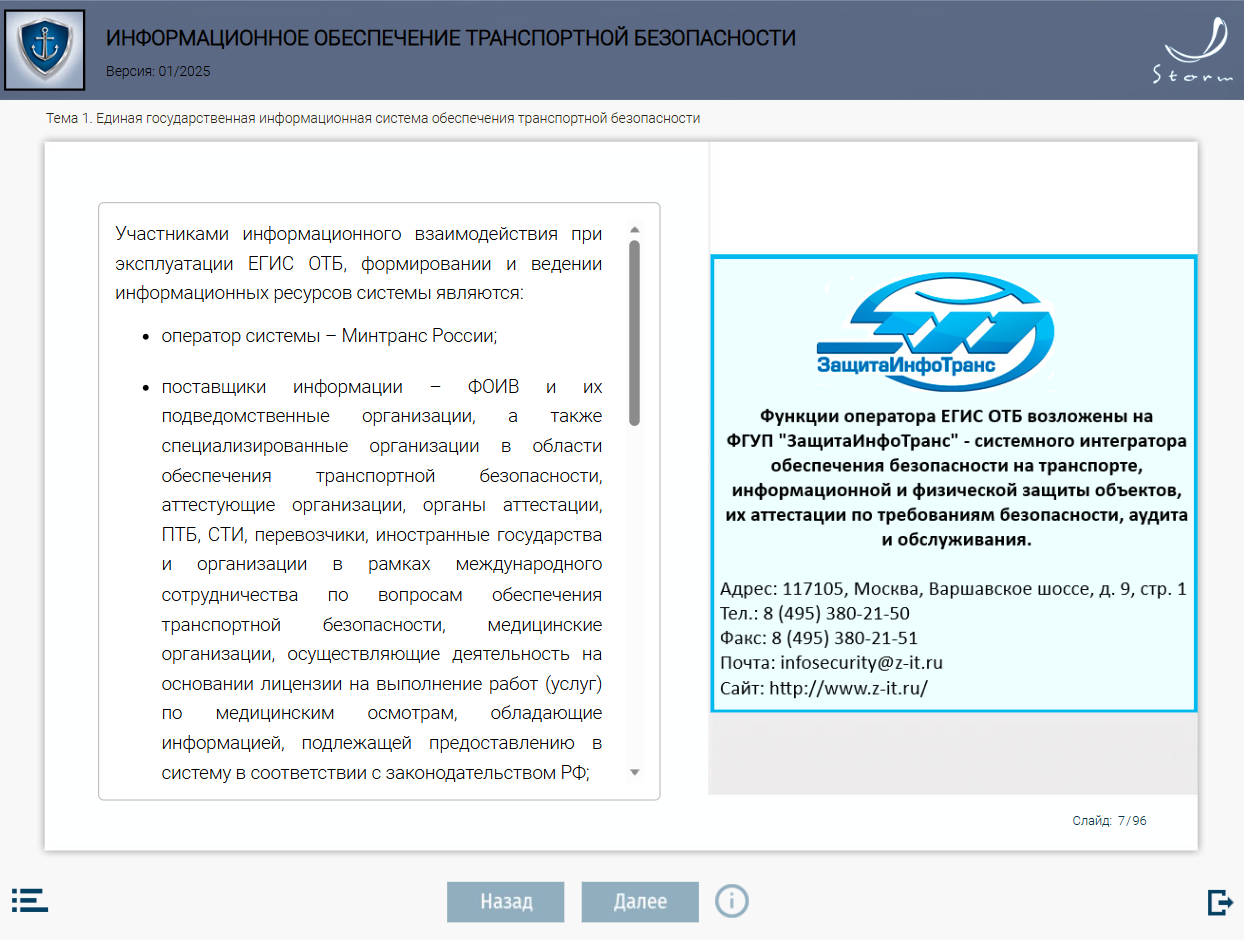Open the table of contents menu icon

tap(30, 900)
